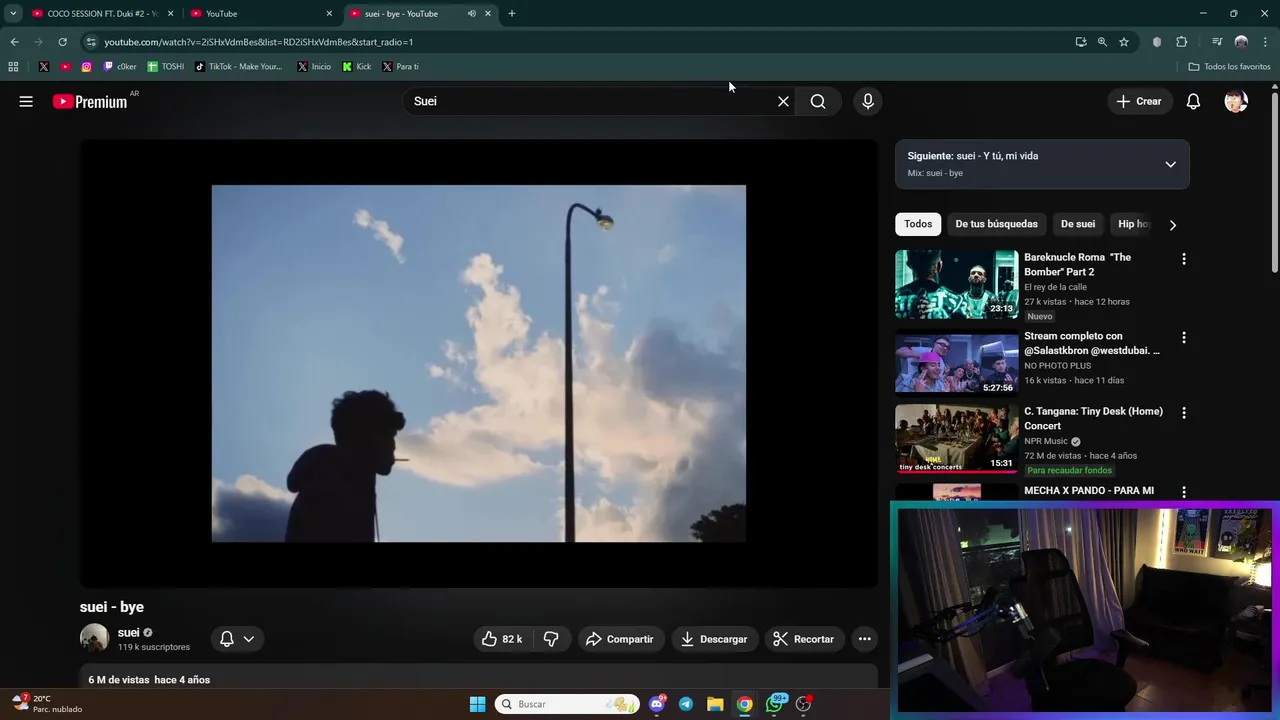1280x720 pixels.
Task: Open options for Stream completo video
Action: [x=1184, y=338]
